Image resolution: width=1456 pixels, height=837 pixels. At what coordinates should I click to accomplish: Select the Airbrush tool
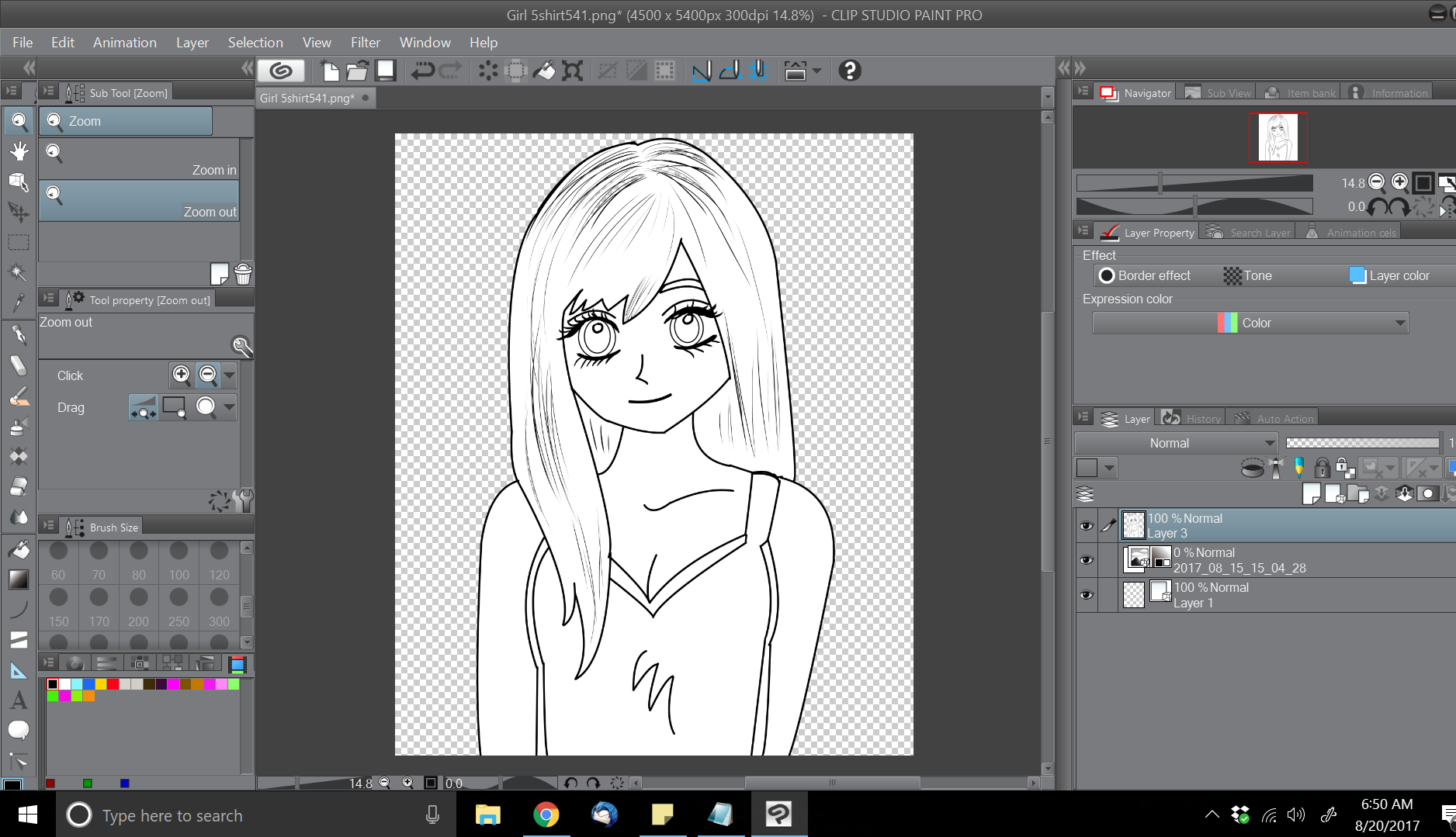19,427
